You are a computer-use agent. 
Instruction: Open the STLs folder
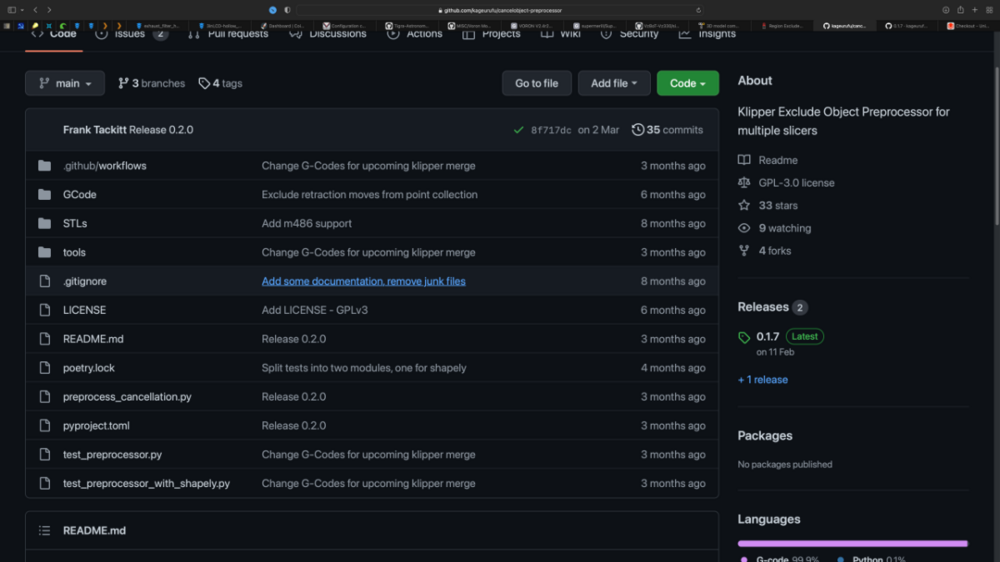[x=75, y=223]
